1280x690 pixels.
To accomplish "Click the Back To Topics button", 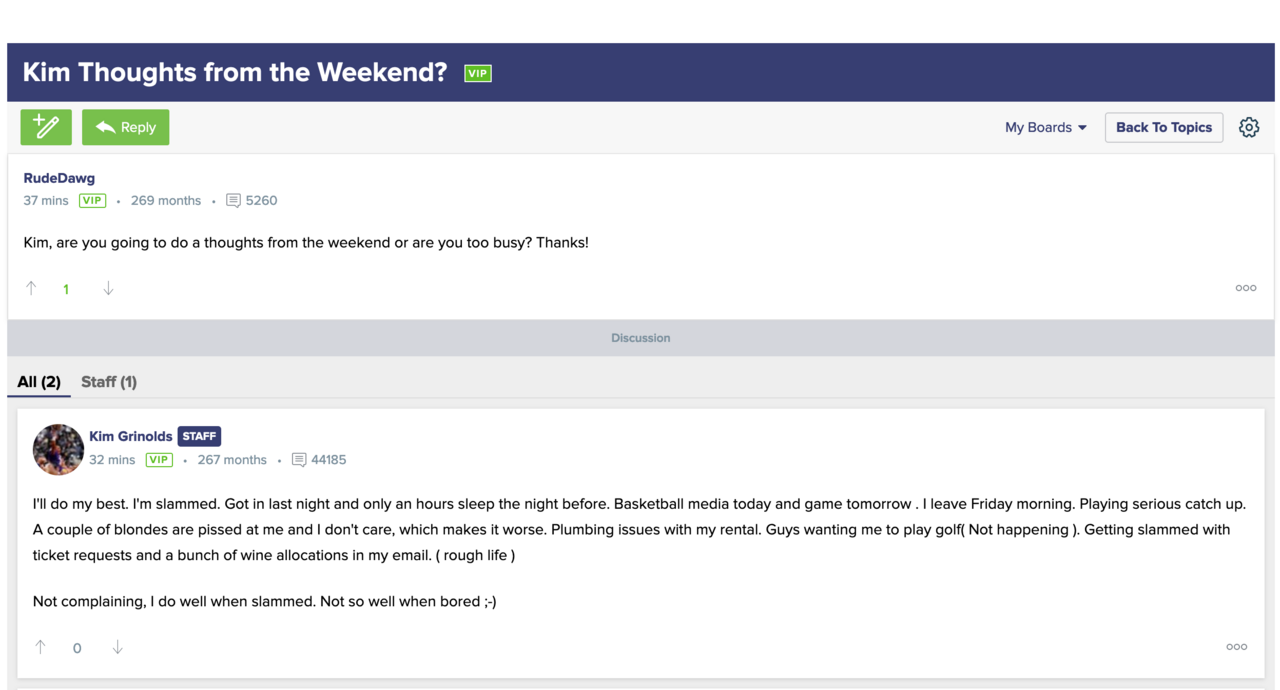I will (1163, 127).
